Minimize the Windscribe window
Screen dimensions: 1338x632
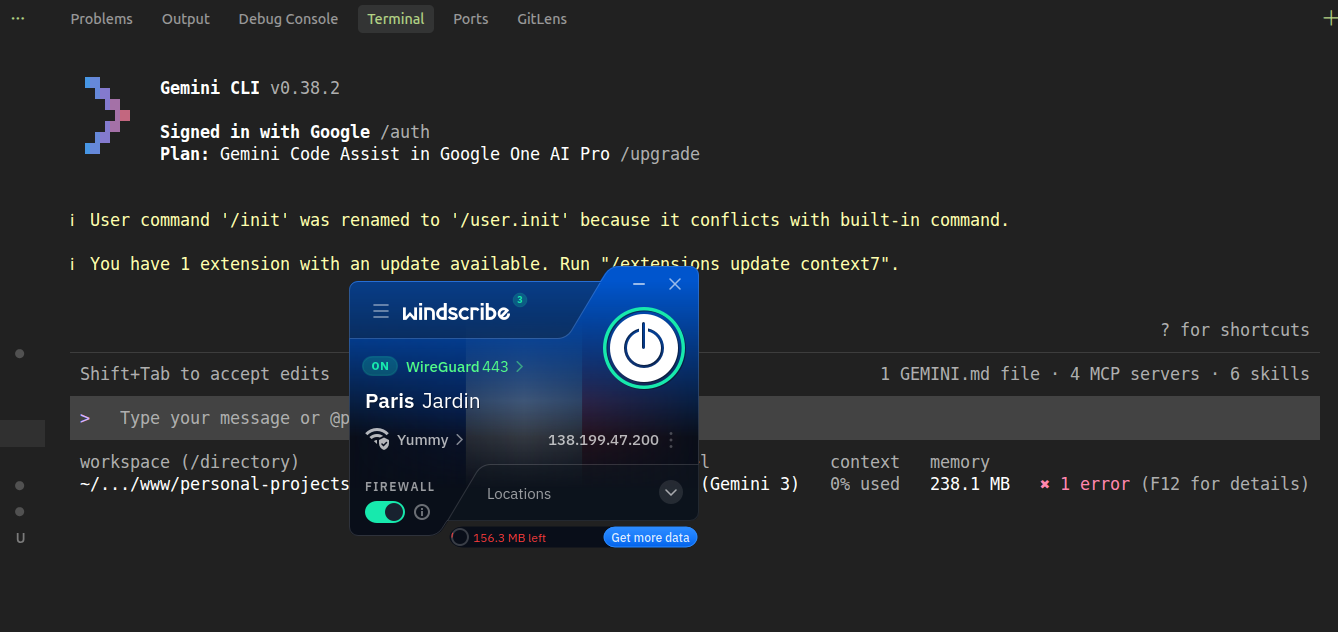(639, 285)
